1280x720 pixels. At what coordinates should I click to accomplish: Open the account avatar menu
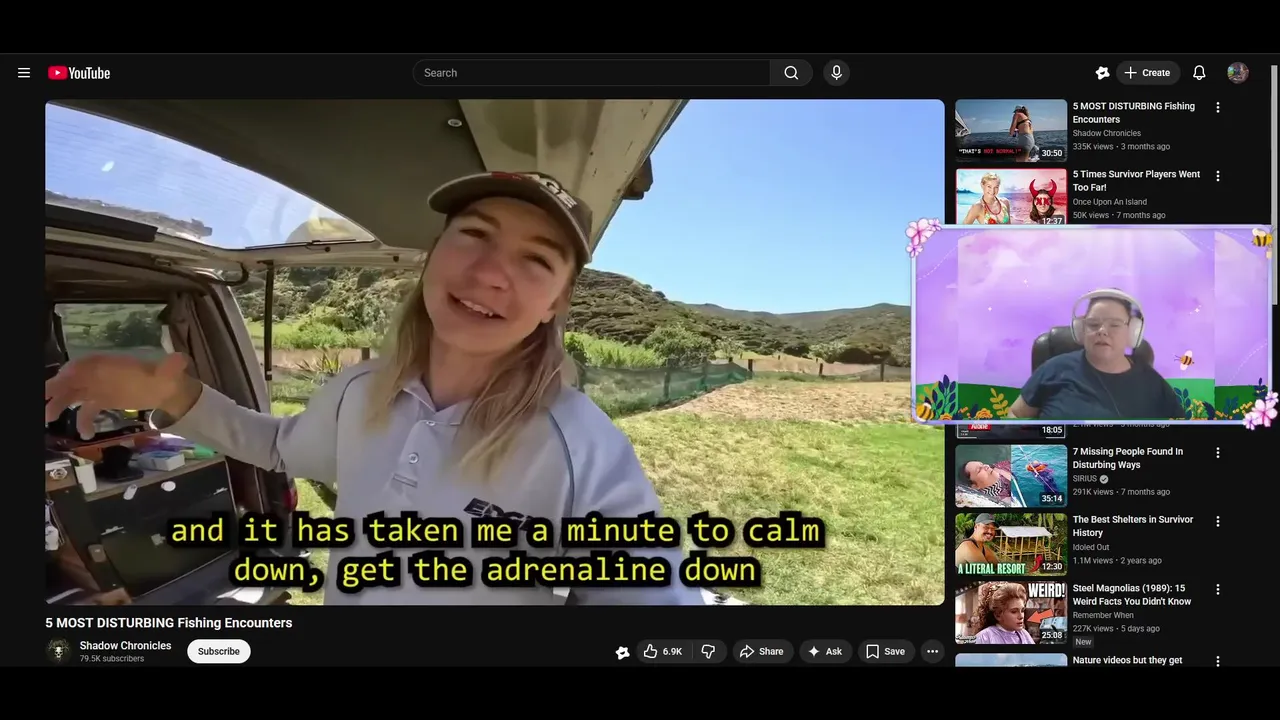[1238, 73]
